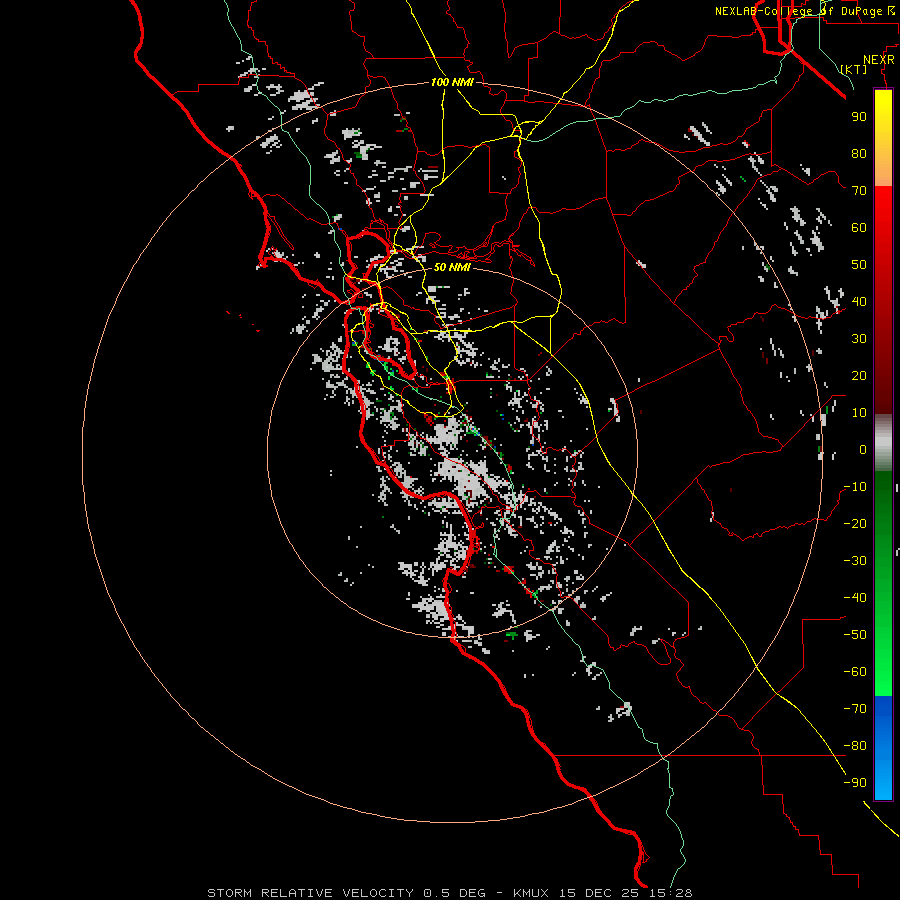Click the blue bottom segment of velocity scale
This screenshot has height=900, width=900.
click(x=883, y=748)
